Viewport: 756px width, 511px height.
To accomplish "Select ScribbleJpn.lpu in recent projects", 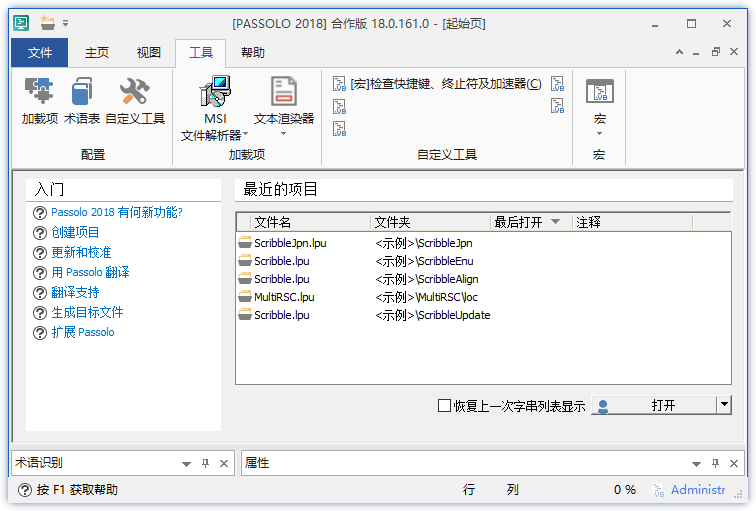I will click(x=289, y=243).
